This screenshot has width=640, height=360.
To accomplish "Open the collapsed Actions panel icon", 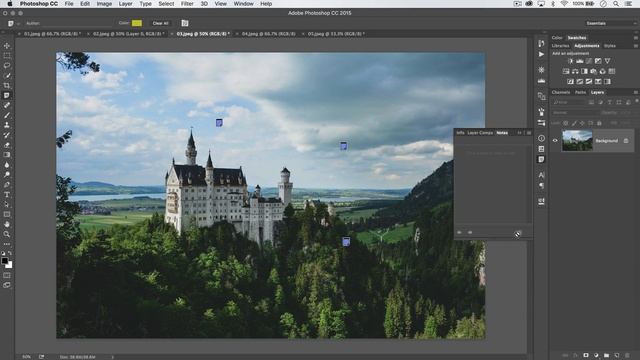I will click(x=541, y=54).
